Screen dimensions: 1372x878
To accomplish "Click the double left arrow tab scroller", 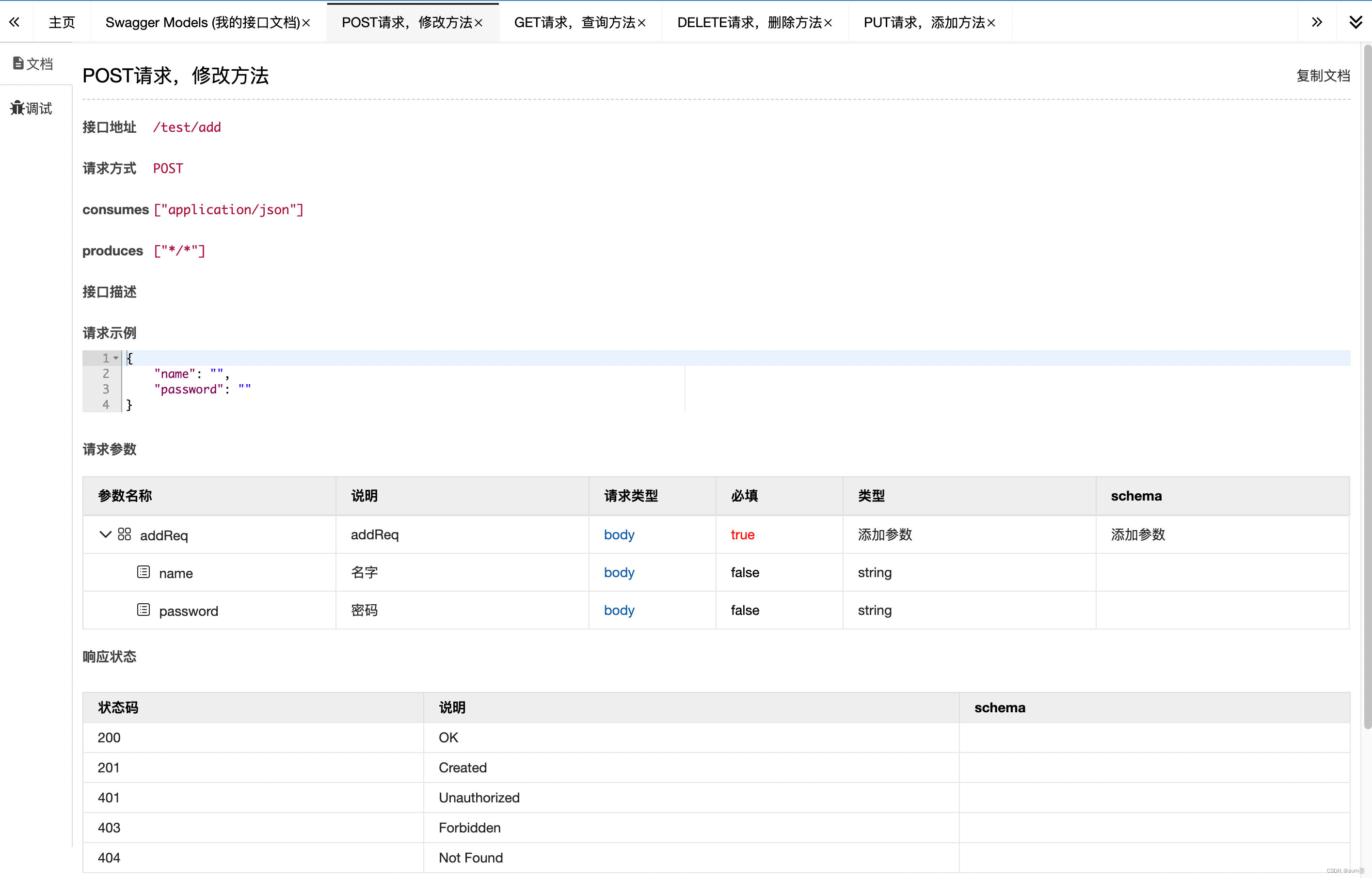I will (15, 22).
